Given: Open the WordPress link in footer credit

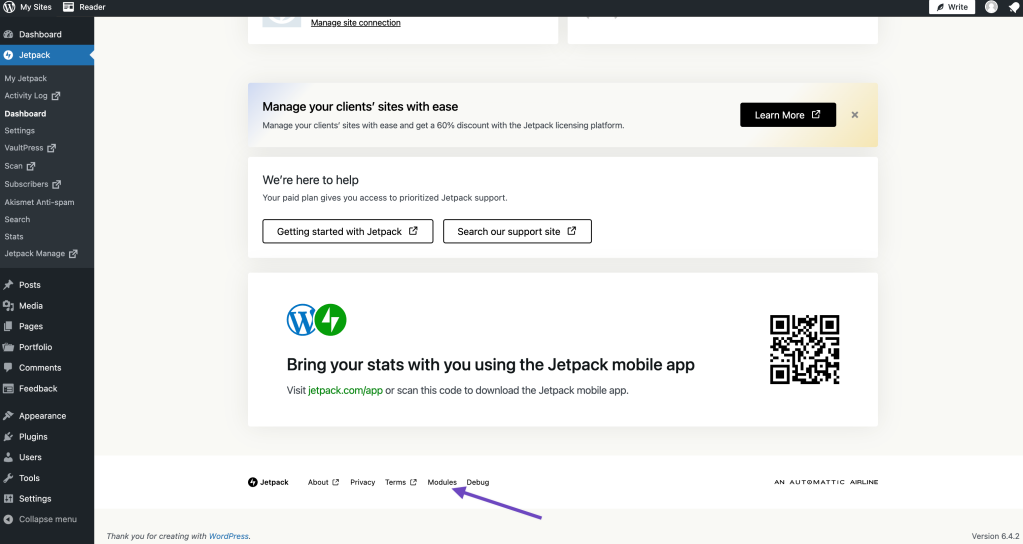Looking at the screenshot, I should click(x=228, y=536).
